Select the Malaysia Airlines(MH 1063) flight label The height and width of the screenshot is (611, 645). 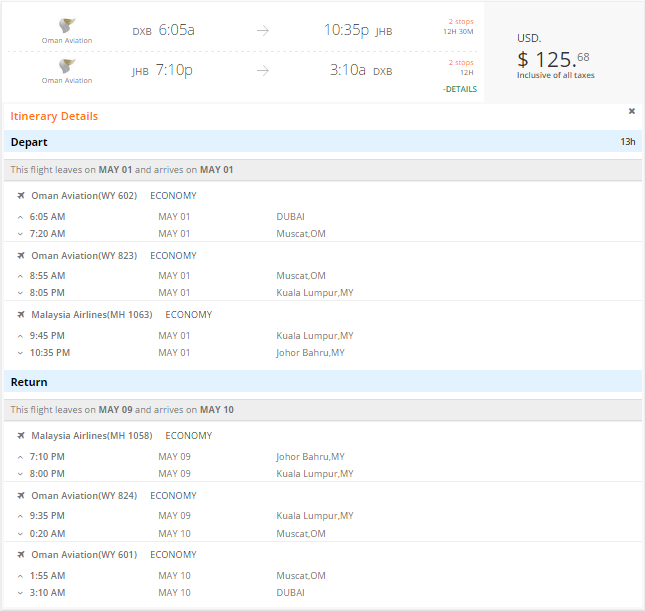[92, 315]
